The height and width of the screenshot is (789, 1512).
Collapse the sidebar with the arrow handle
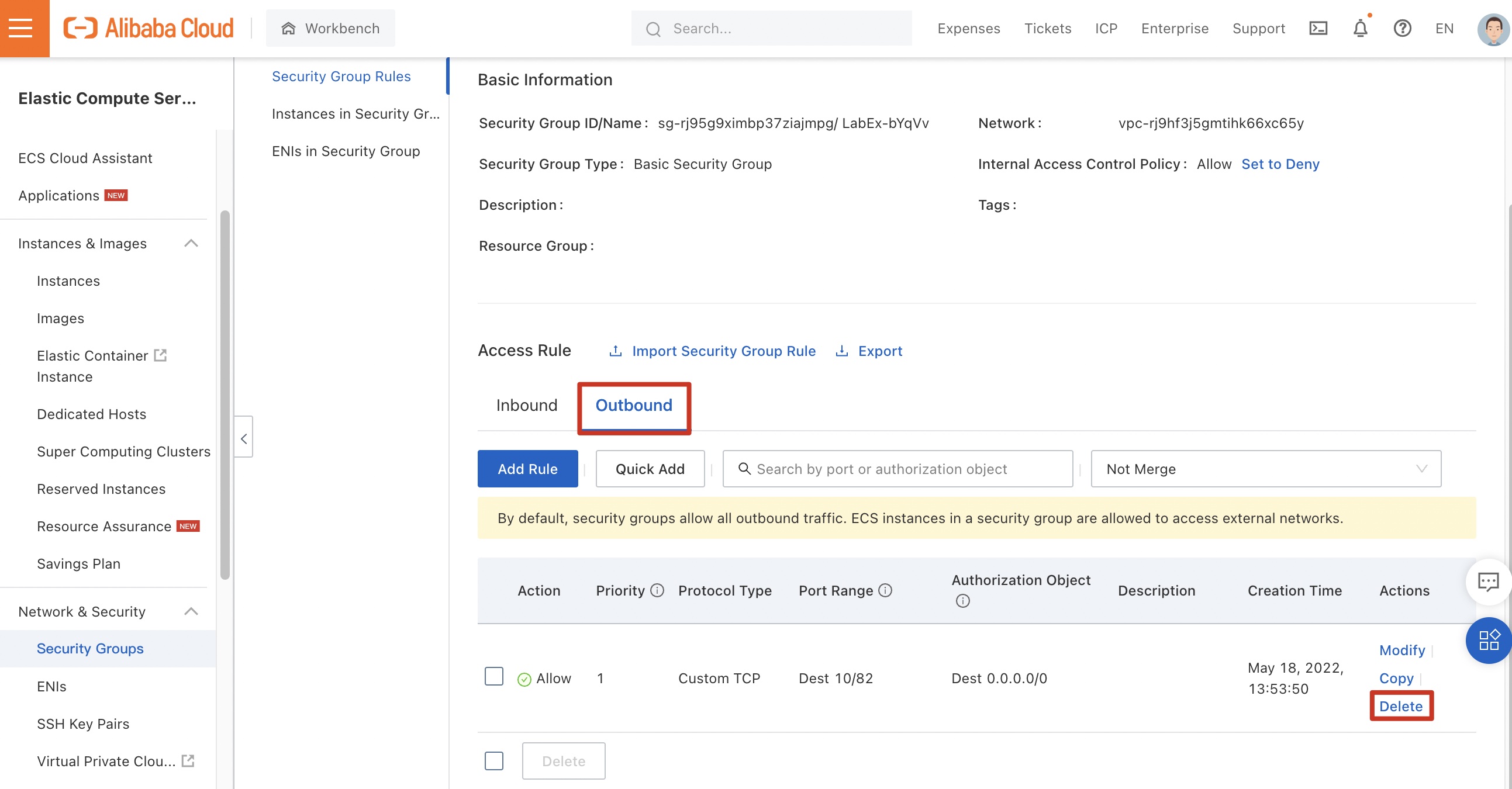click(x=244, y=438)
